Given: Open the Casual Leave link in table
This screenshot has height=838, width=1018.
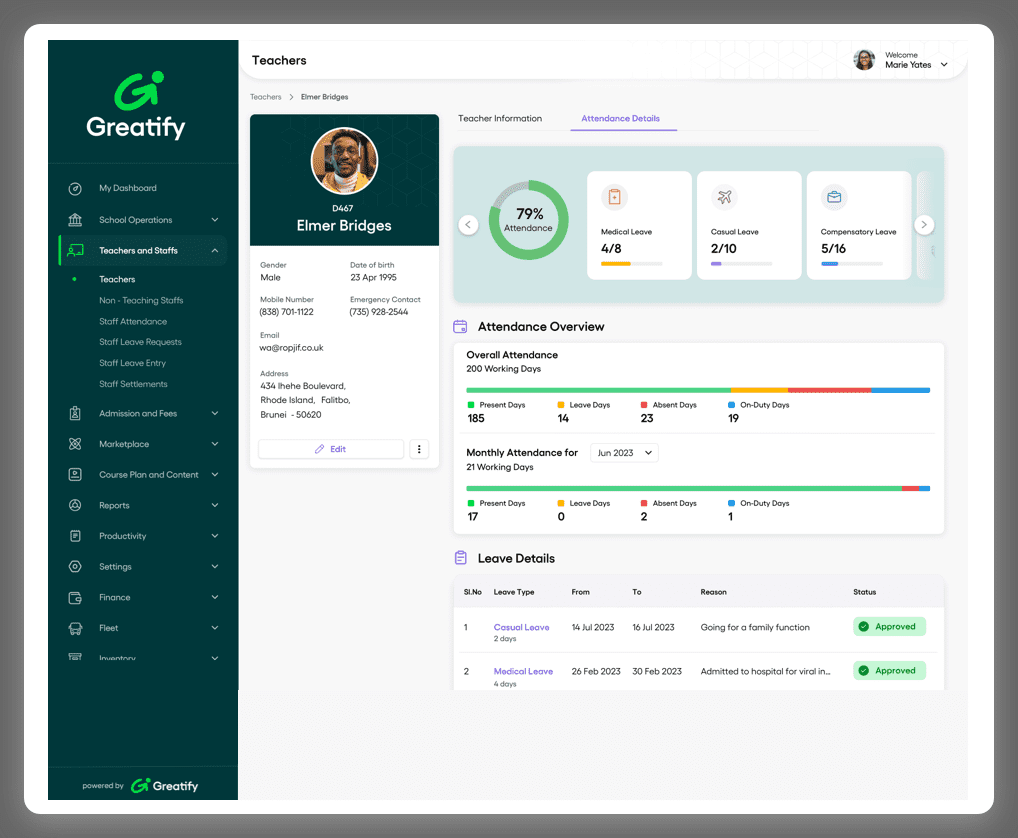Looking at the screenshot, I should tap(521, 627).
